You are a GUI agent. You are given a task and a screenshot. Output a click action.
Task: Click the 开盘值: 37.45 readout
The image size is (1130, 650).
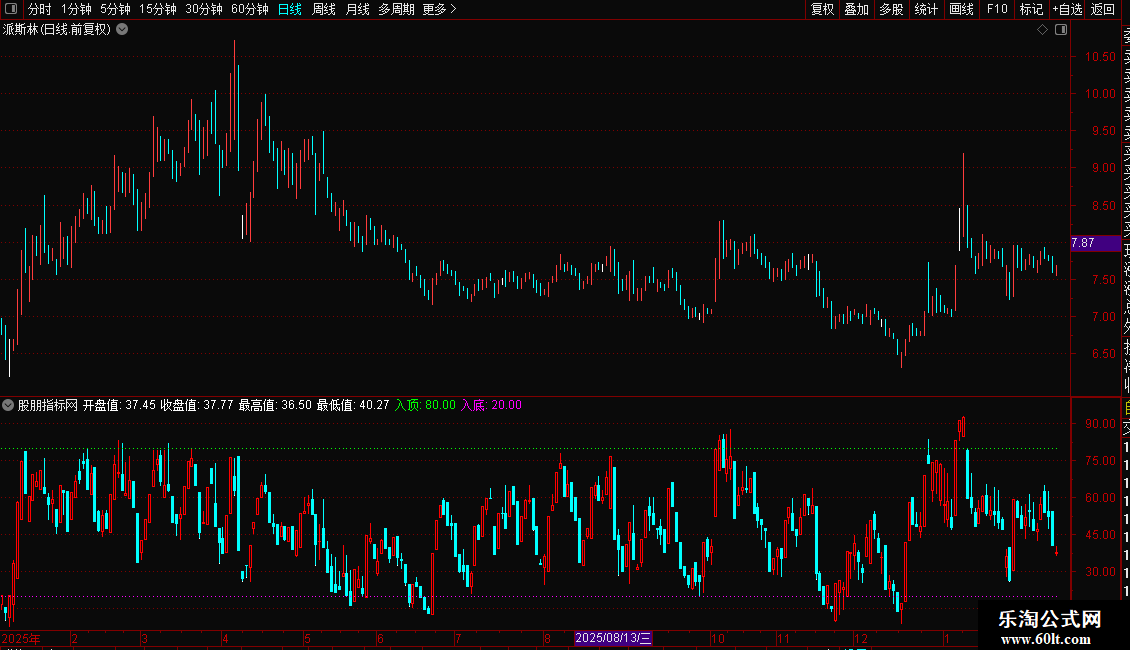pyautogui.click(x=119, y=405)
